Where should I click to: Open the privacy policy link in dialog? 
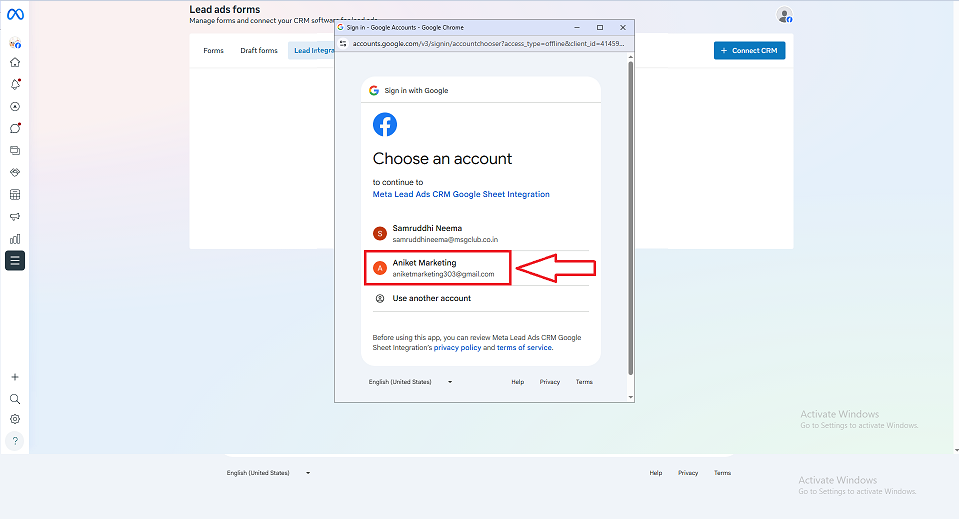(457, 348)
